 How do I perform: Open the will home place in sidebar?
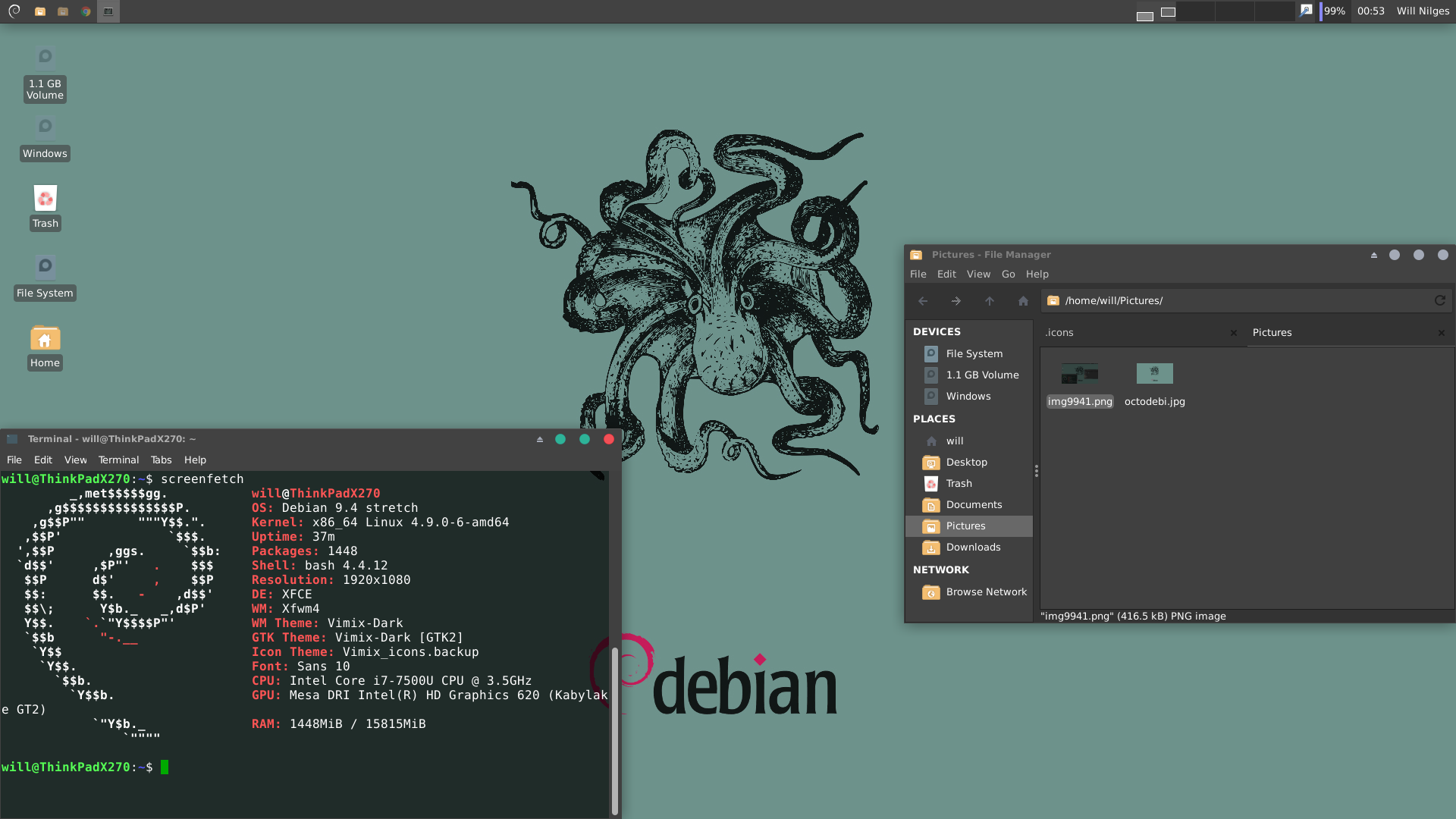coord(969,441)
